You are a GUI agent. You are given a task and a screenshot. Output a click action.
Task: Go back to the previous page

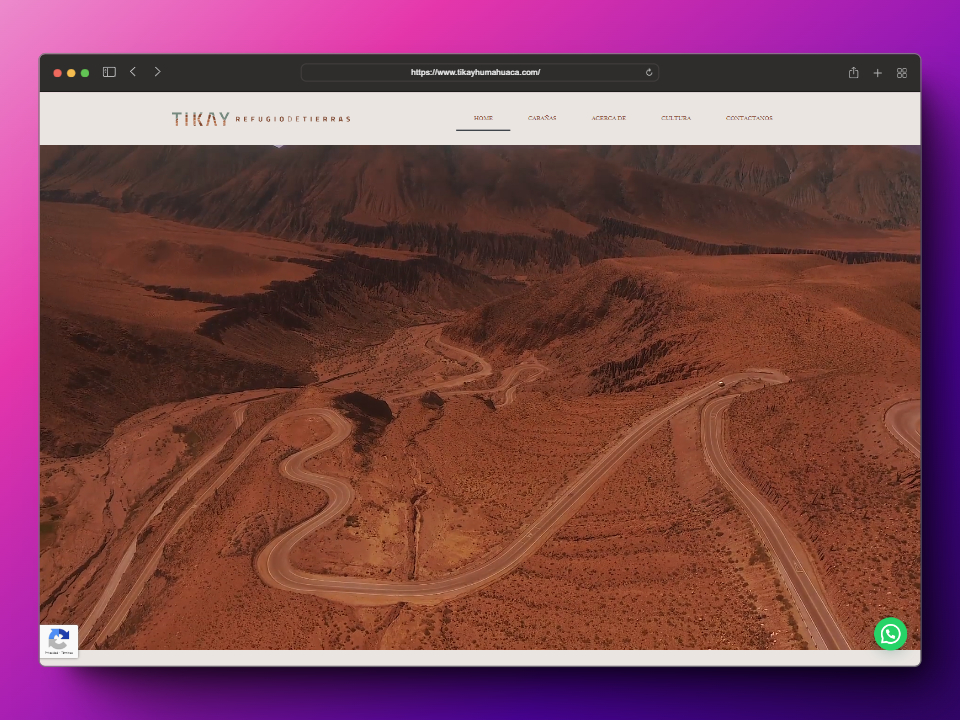(x=133, y=72)
